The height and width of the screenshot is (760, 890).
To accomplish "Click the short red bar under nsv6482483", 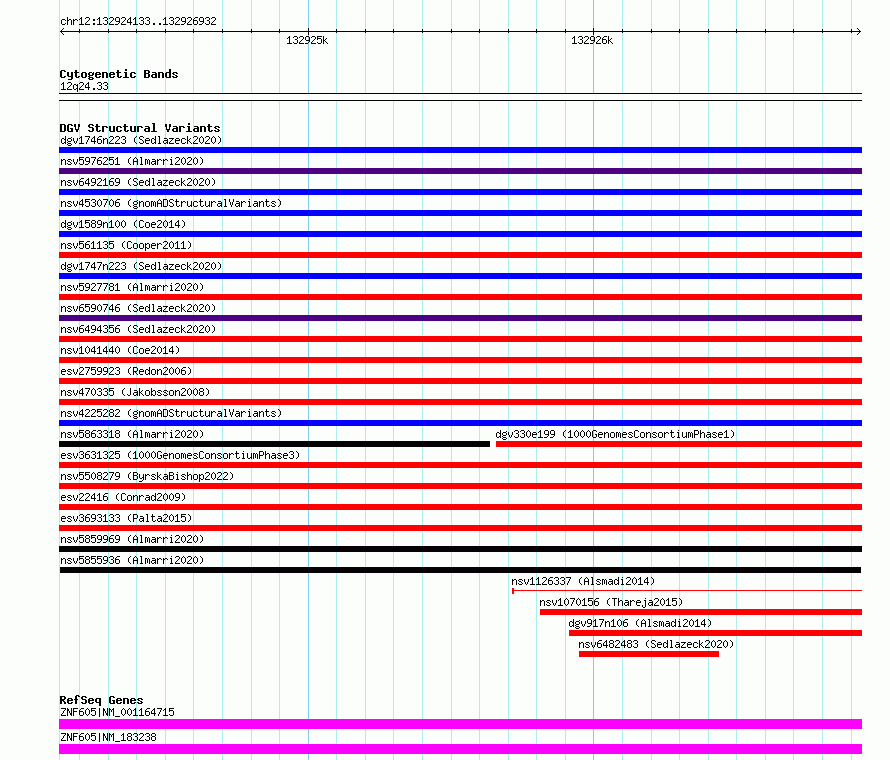I will pos(649,654).
